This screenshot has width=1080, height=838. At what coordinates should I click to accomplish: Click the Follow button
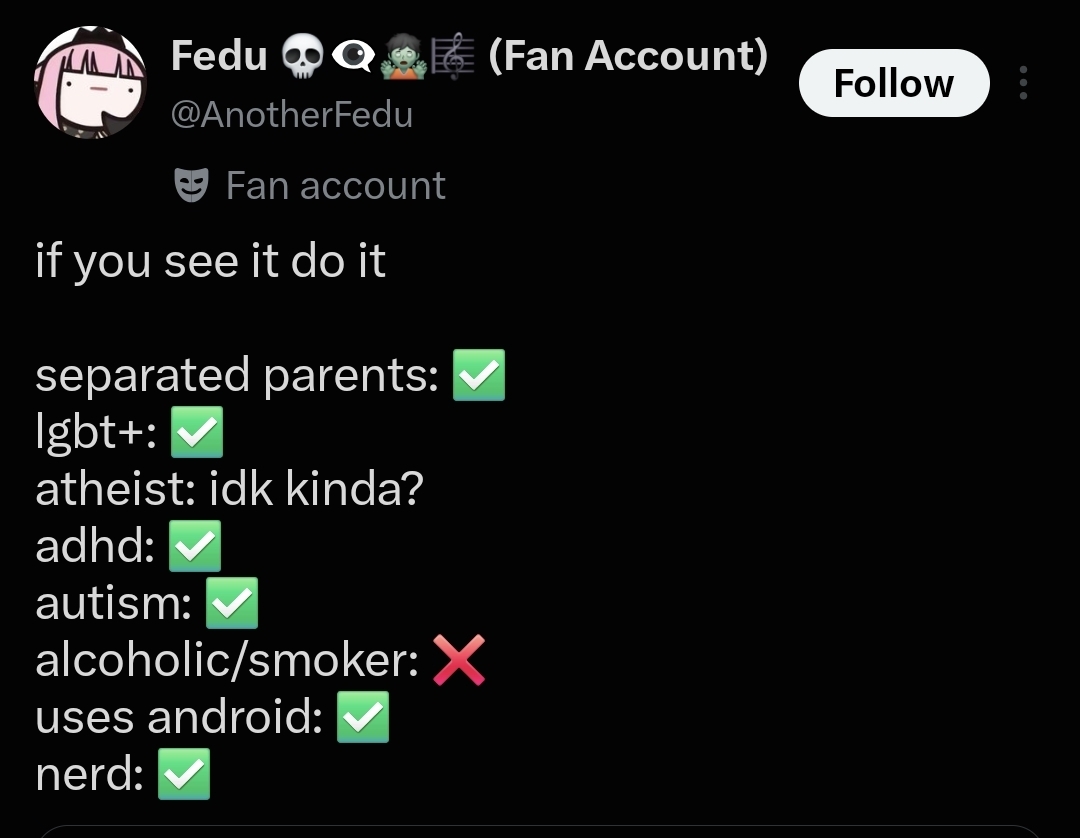[894, 83]
